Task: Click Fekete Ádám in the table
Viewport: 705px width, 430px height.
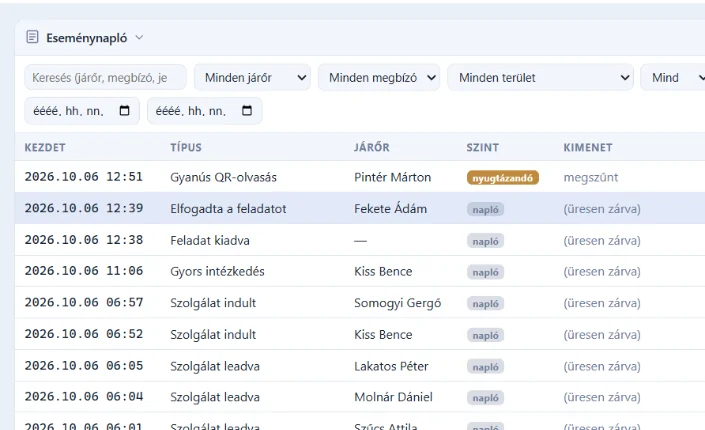Action: tap(390, 208)
